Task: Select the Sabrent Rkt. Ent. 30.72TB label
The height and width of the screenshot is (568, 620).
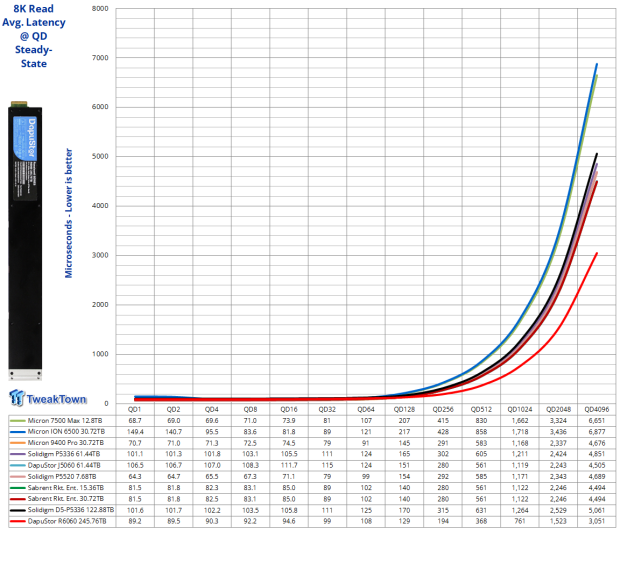Action: (x=66, y=499)
